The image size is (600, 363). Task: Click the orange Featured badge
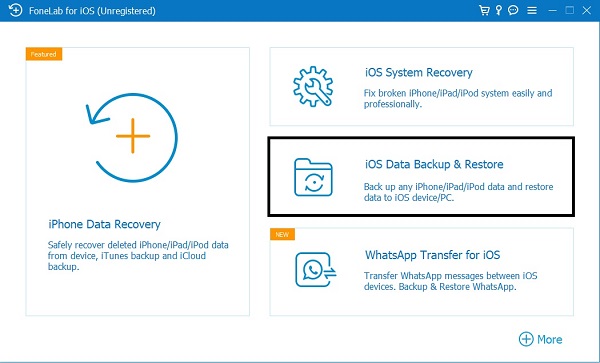[x=44, y=54]
